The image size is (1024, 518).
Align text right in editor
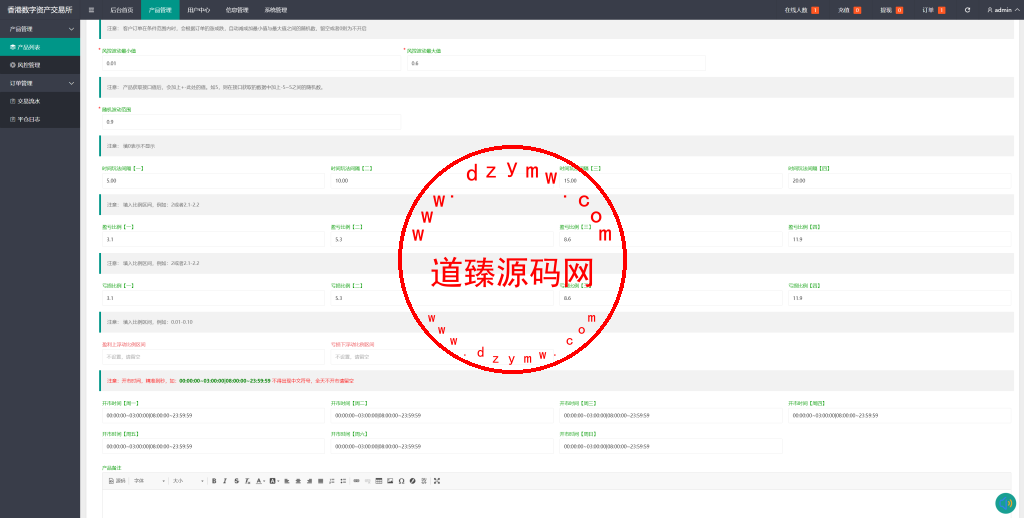[309, 481]
